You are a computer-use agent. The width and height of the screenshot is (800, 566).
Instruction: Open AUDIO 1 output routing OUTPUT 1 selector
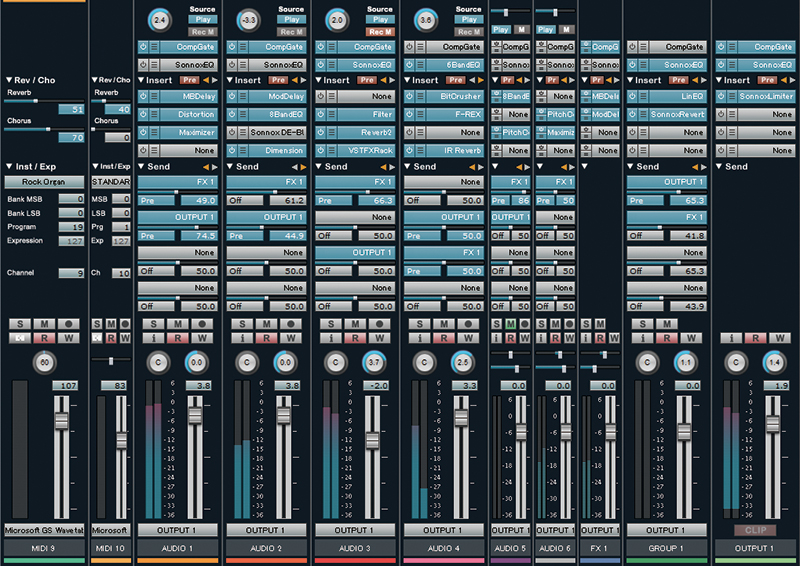click(x=178, y=530)
